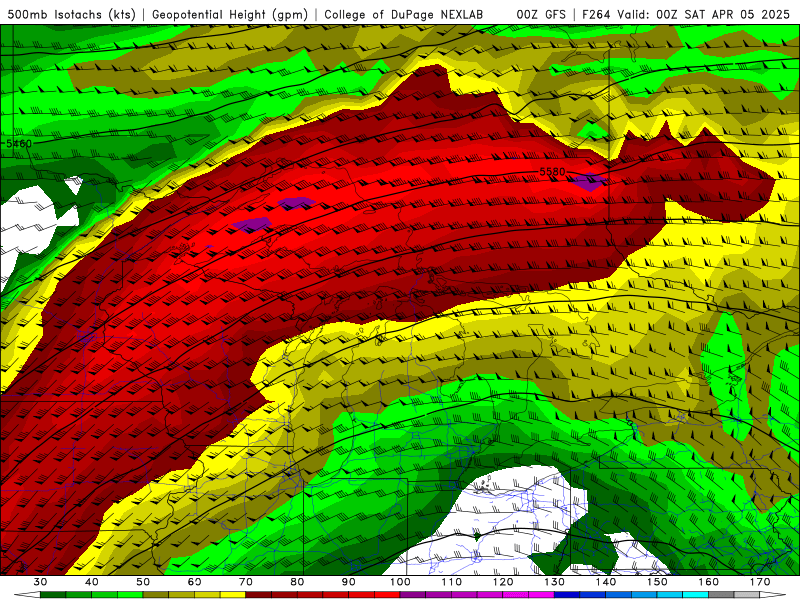Click the 'F264' forecast hour label
This screenshot has height=600, width=800.
tap(596, 15)
